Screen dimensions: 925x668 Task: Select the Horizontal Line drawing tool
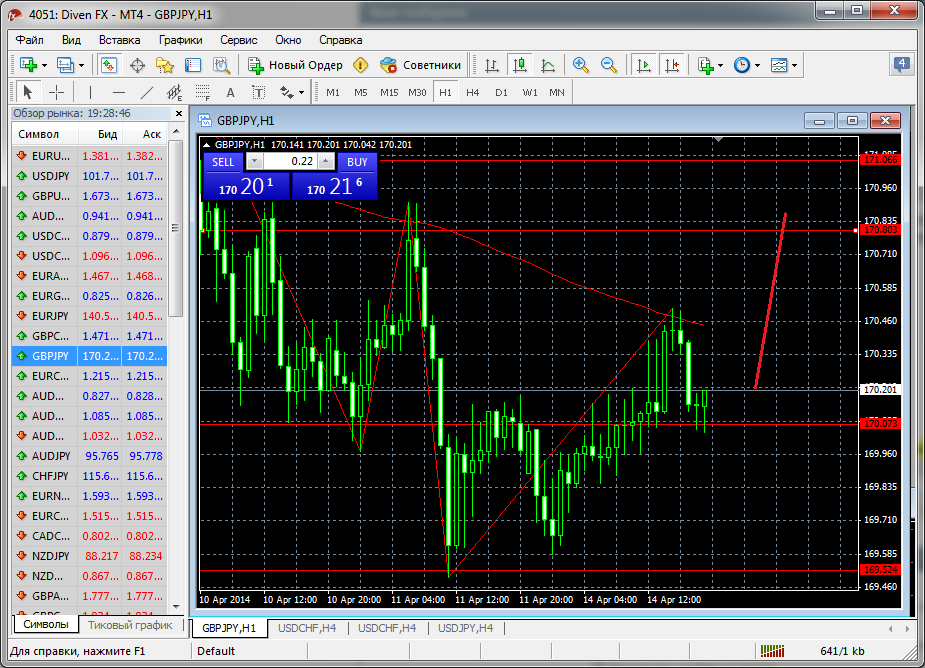click(x=119, y=92)
